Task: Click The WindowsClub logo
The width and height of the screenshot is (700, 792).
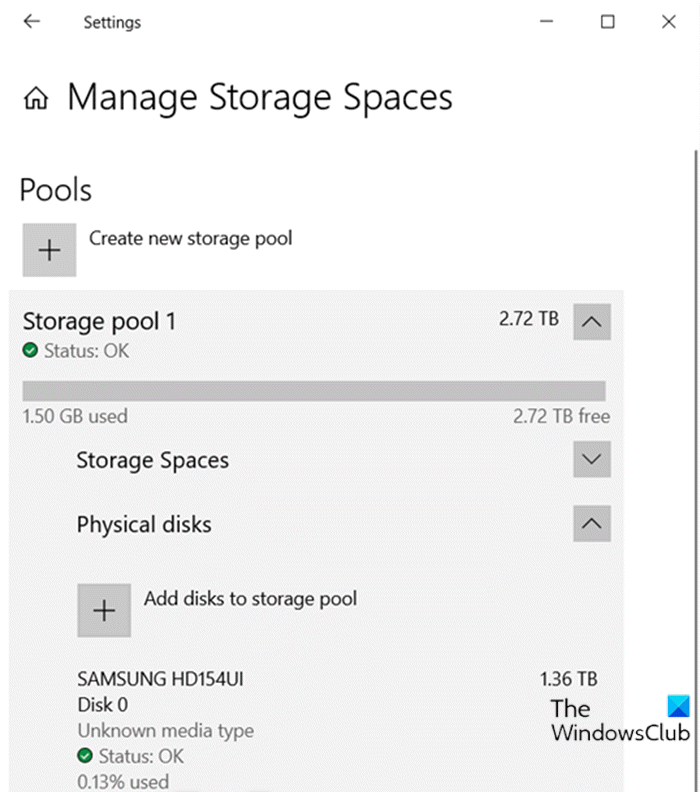Action: [x=619, y=720]
